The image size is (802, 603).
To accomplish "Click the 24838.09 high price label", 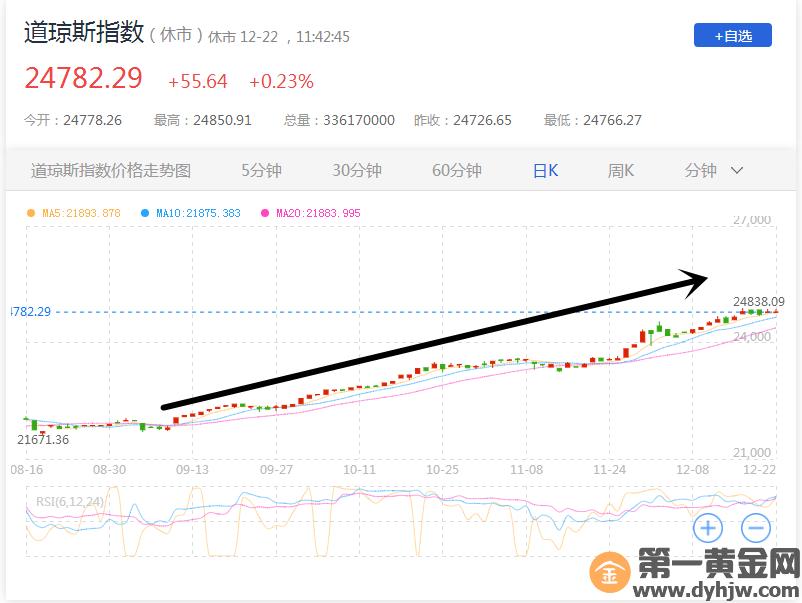I will coord(758,299).
